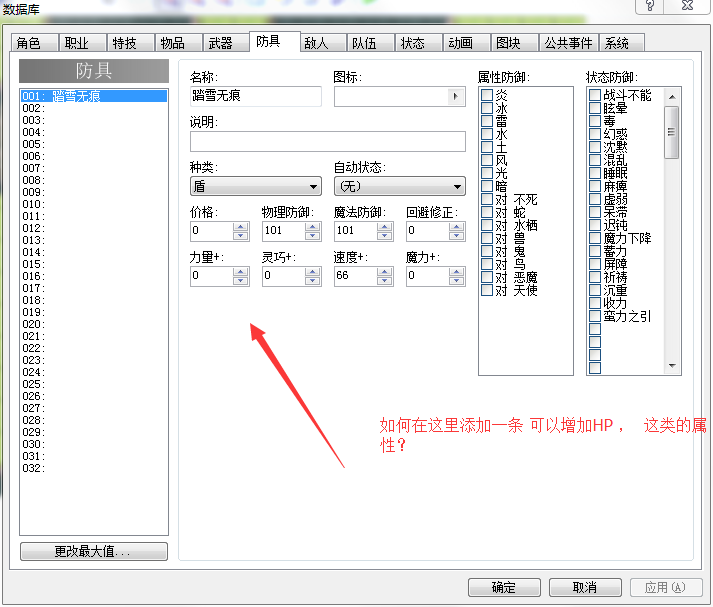The width and height of the screenshot is (713, 607).
Task: Toggle the 冰 element defense checkbox
Action: pyautogui.click(x=487, y=108)
